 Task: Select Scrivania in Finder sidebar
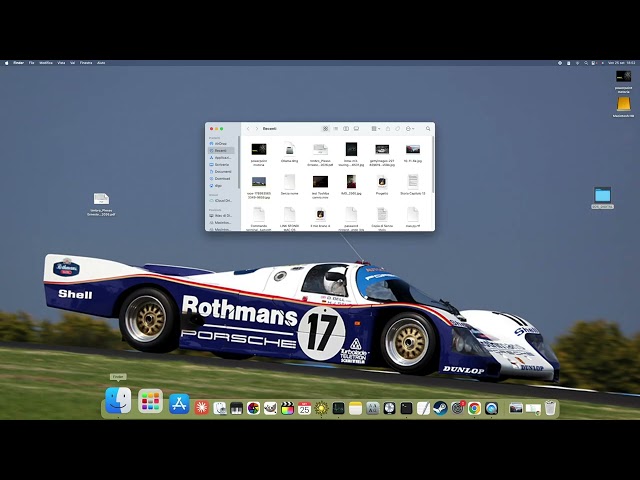(x=221, y=164)
